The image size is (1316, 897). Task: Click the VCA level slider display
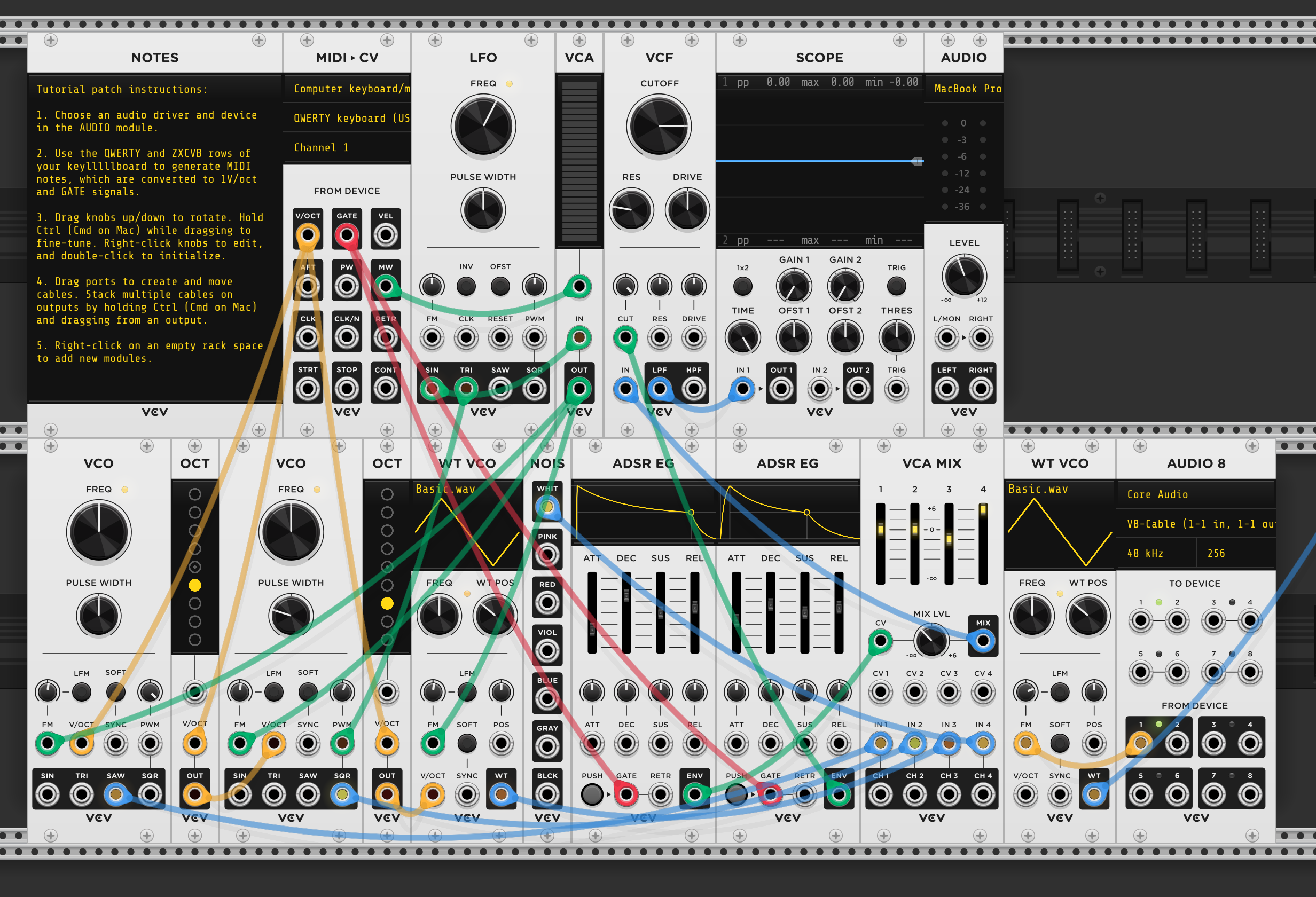click(579, 161)
